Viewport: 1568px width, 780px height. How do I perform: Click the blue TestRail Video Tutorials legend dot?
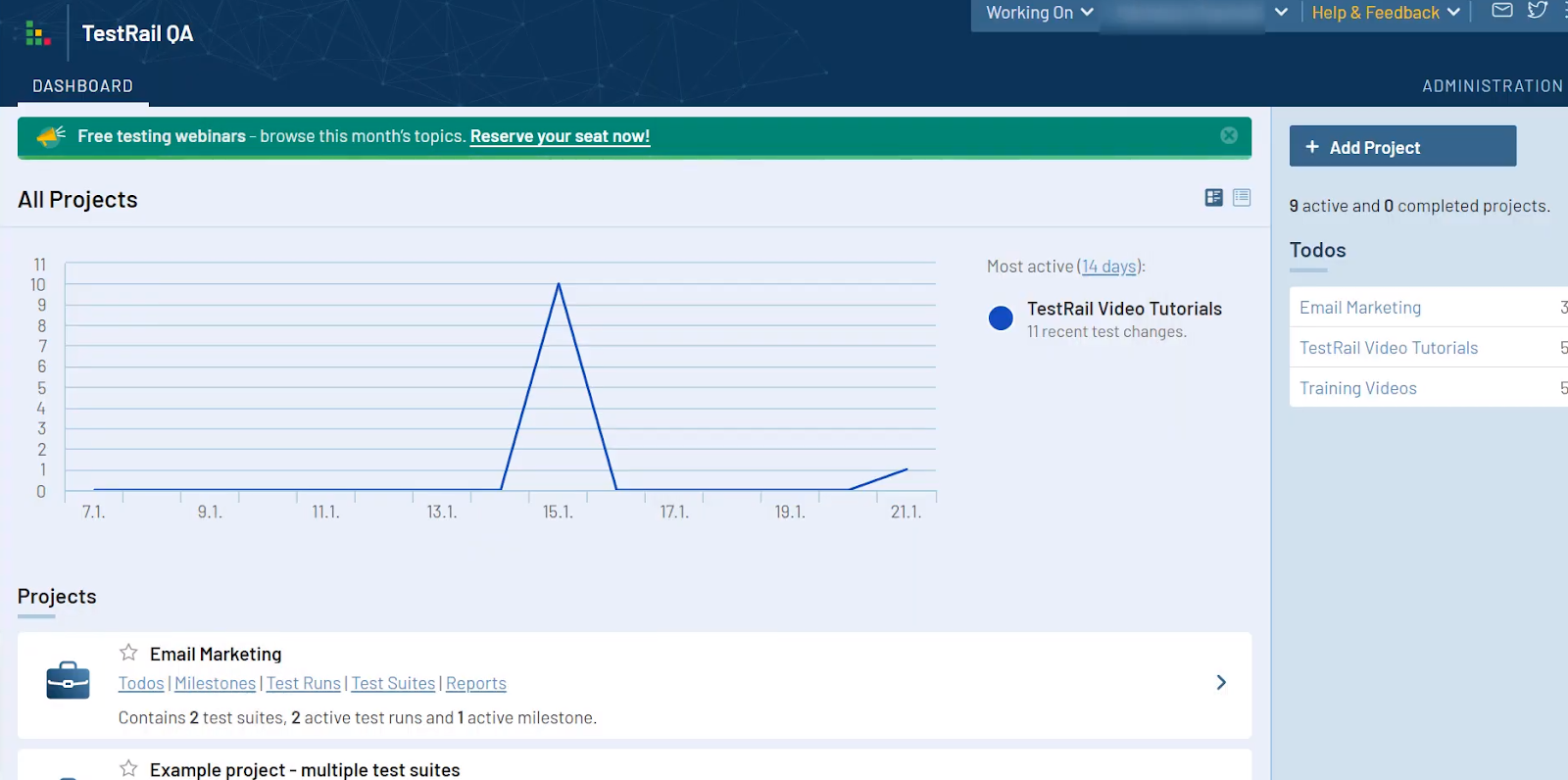coord(1001,318)
